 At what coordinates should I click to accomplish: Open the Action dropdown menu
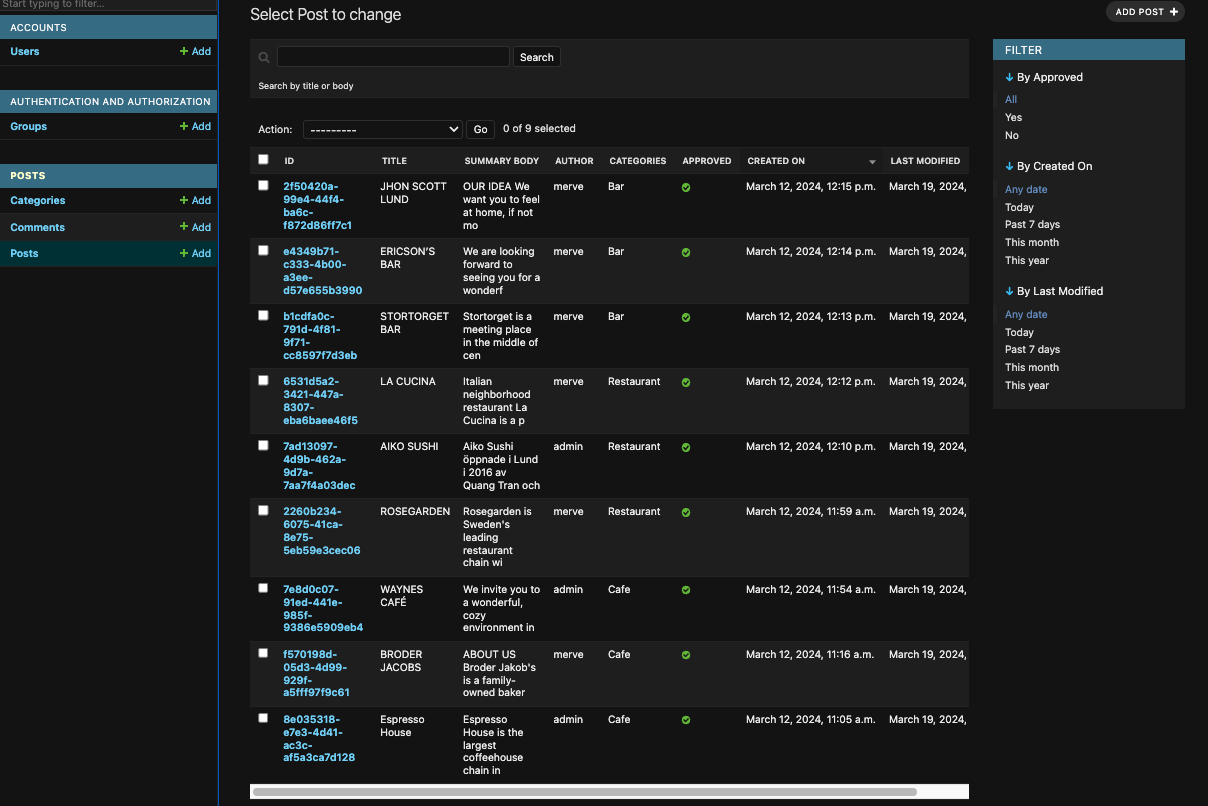[382, 129]
